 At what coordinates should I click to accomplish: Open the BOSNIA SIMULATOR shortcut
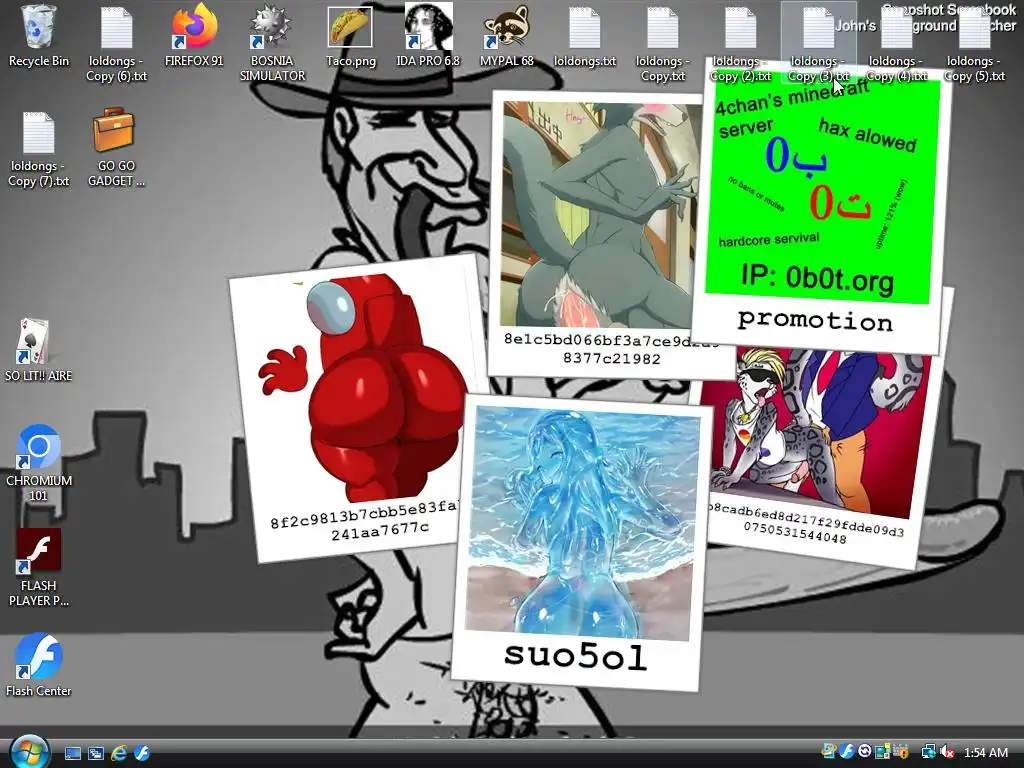pyautogui.click(x=272, y=44)
